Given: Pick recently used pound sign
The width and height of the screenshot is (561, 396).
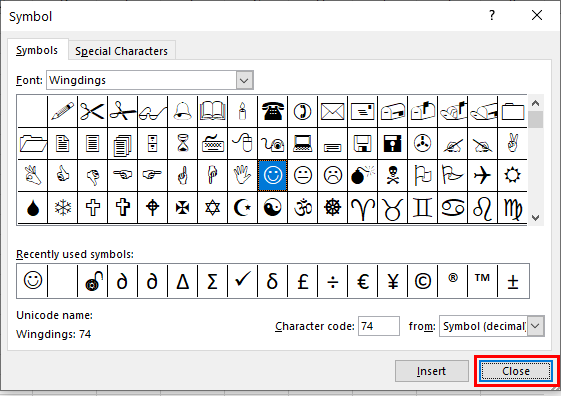Looking at the screenshot, I should (x=303, y=281).
